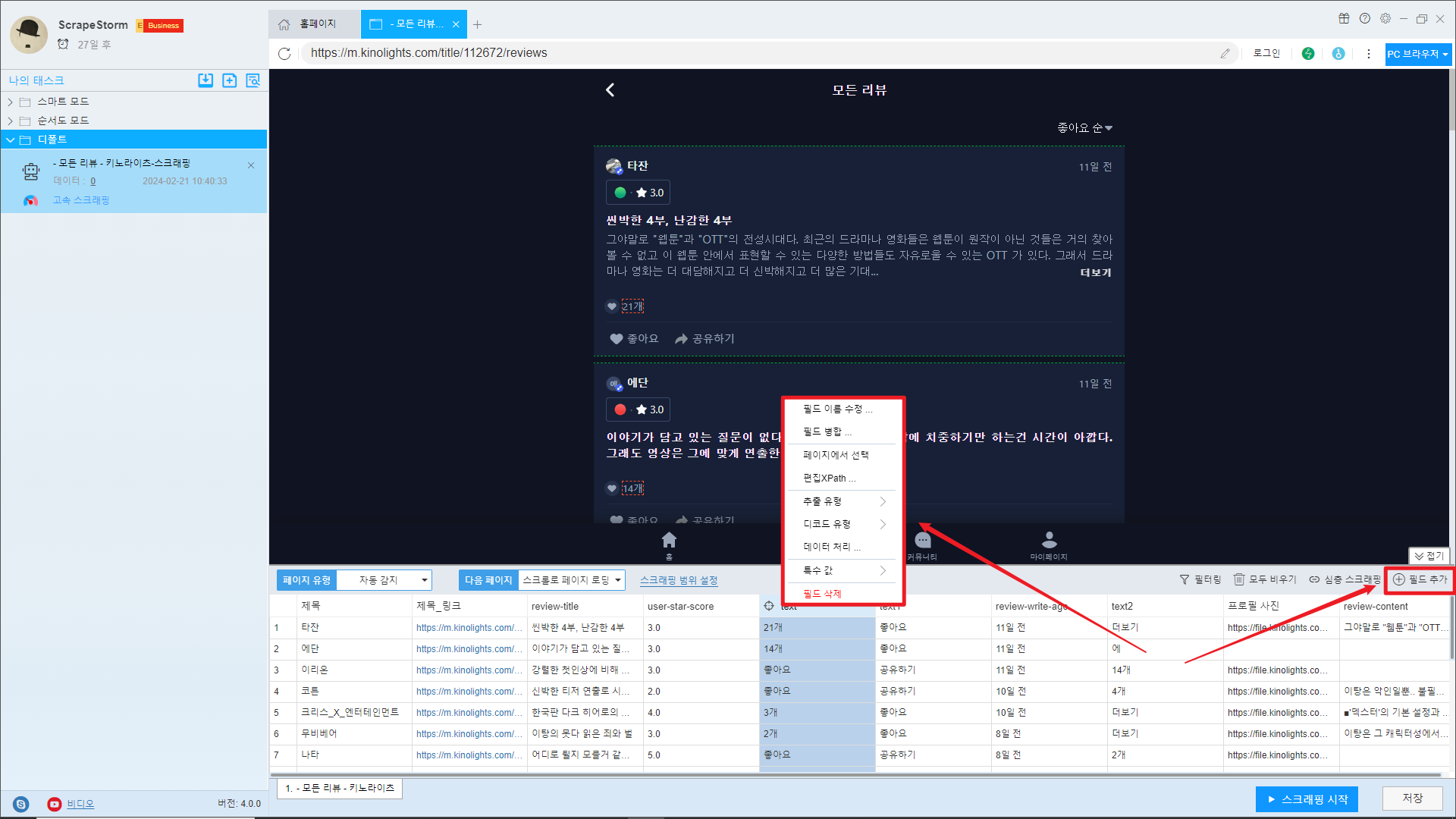Click the blue key icon in toolbar
The width and height of the screenshot is (1456, 819).
(1338, 53)
